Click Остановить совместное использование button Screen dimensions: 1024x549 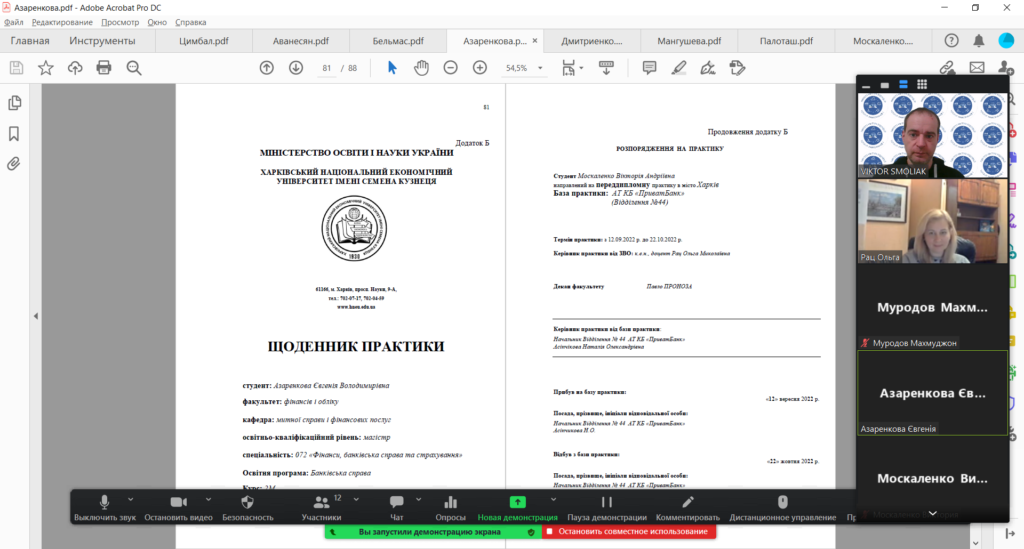pos(629,531)
